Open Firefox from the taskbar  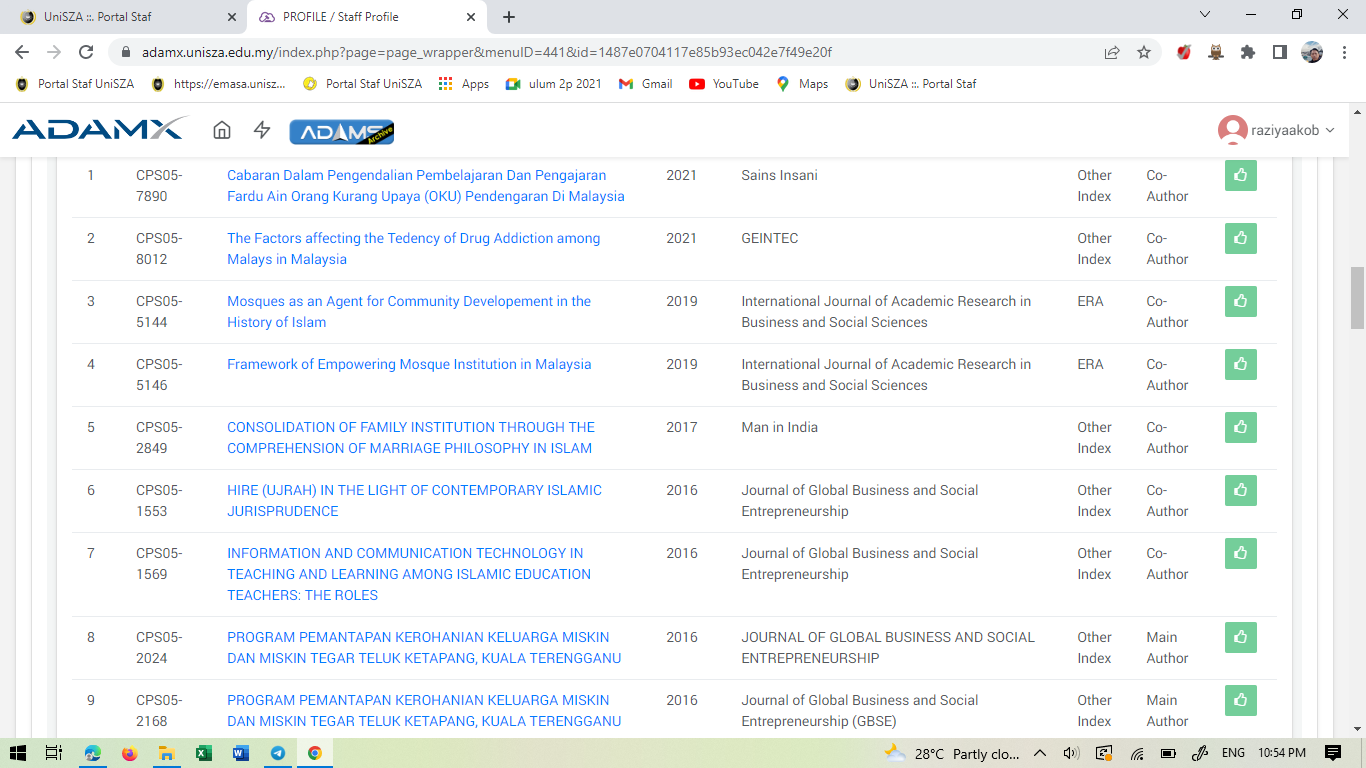(x=129, y=753)
